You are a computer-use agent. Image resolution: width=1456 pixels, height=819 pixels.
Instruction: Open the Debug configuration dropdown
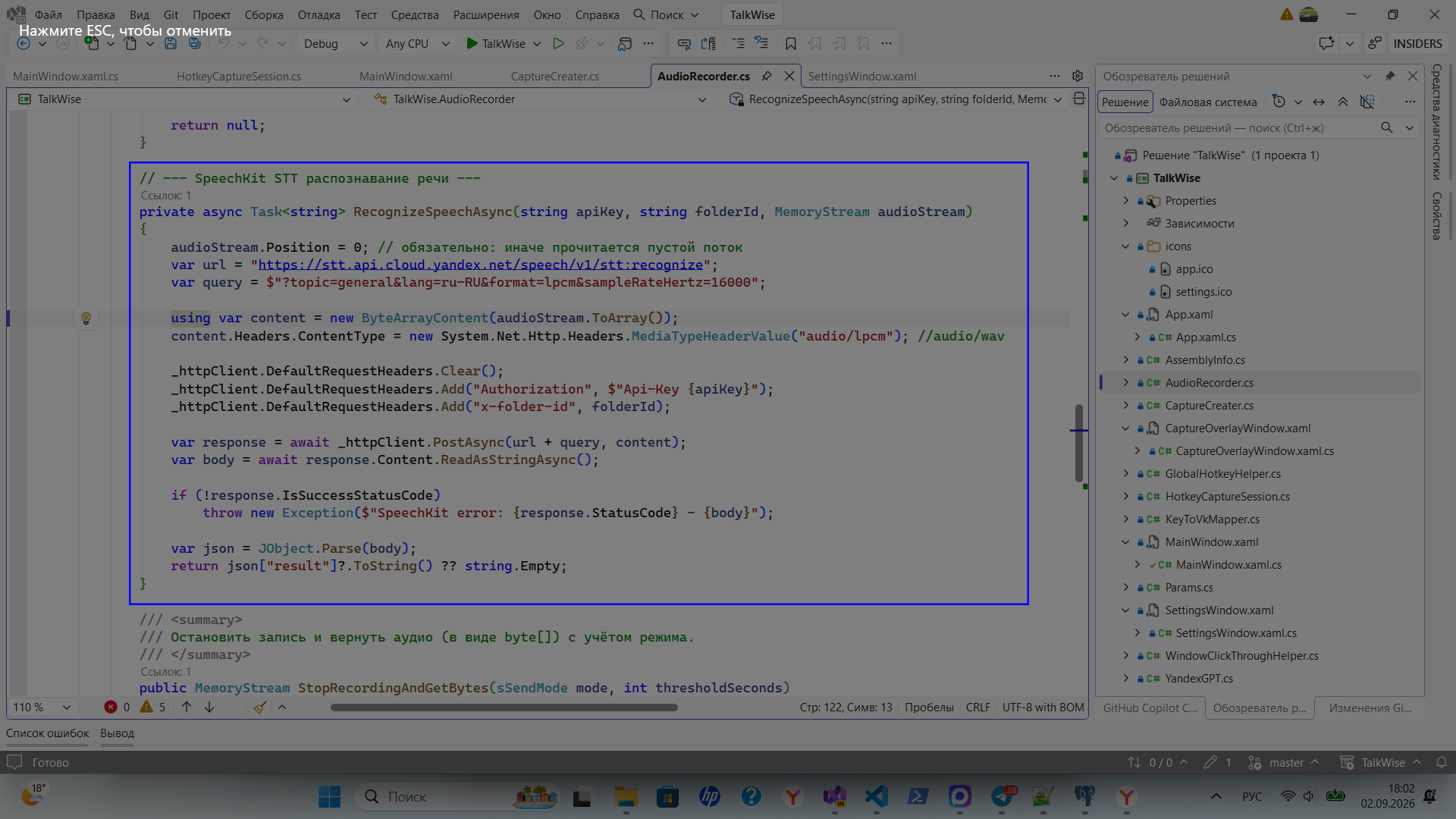pyautogui.click(x=334, y=43)
